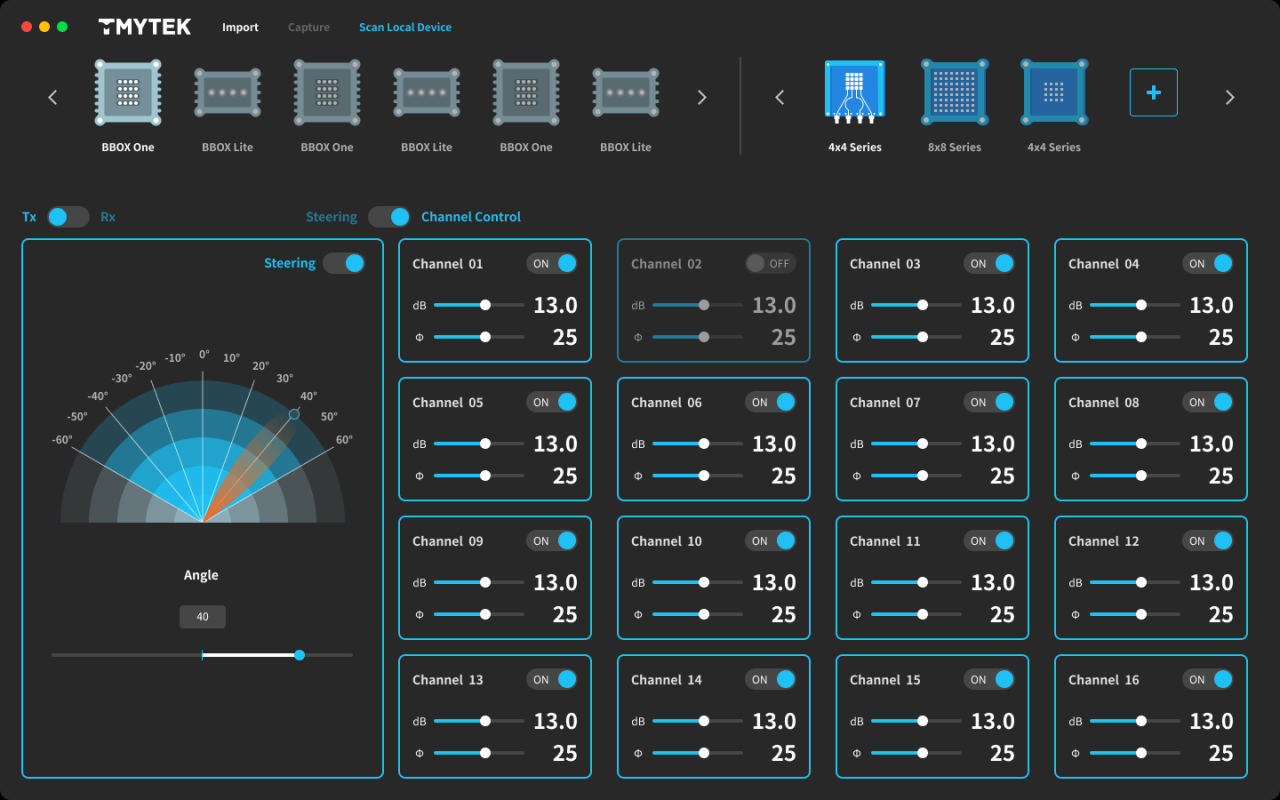Image resolution: width=1280 pixels, height=800 pixels.
Task: Toggle Steering/Channel Control mode switch
Action: pos(389,216)
